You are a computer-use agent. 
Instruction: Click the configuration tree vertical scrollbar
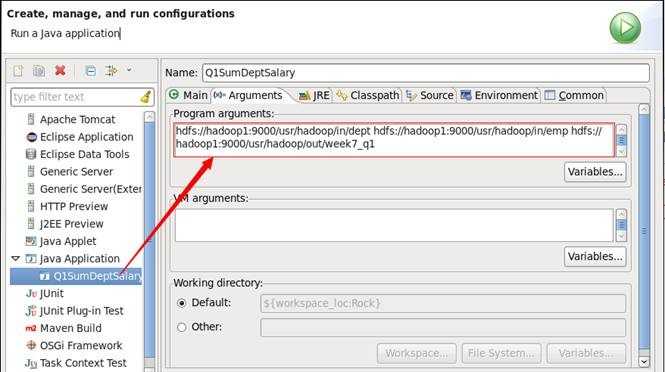pos(149,240)
